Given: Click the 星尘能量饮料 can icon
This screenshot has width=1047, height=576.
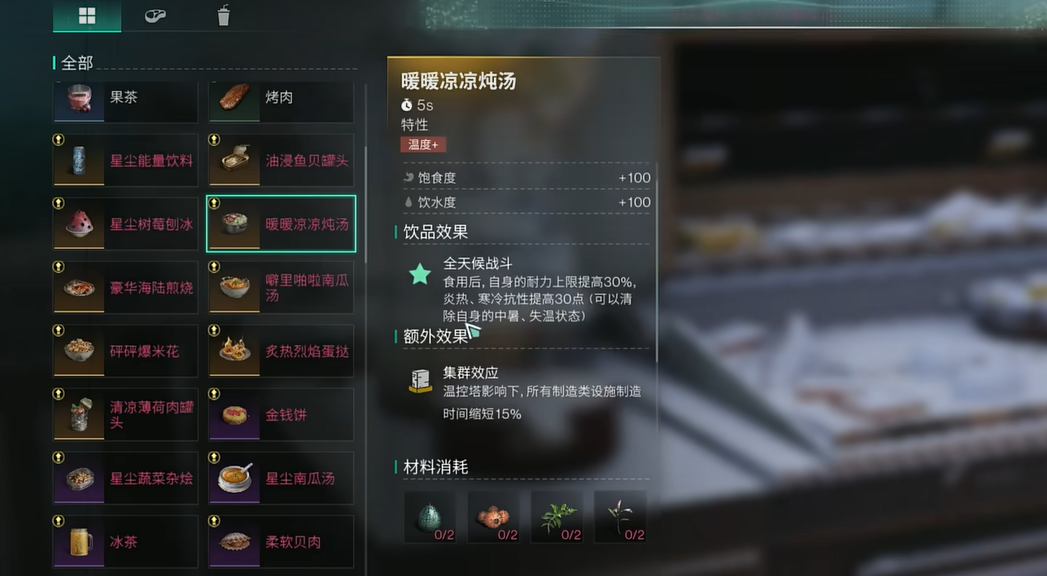Looking at the screenshot, I should [79, 160].
